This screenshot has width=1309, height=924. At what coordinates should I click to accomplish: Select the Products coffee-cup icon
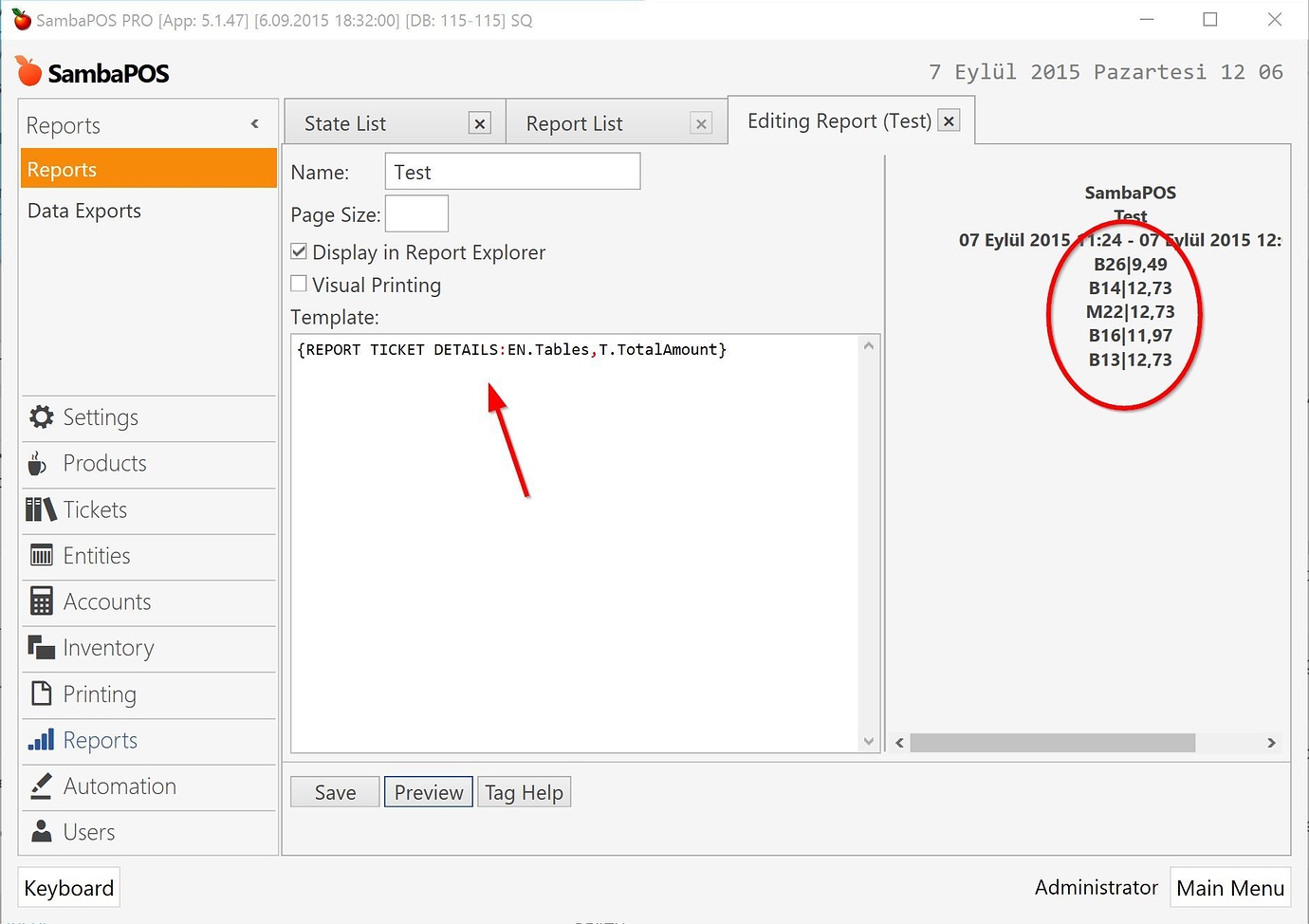click(x=38, y=463)
